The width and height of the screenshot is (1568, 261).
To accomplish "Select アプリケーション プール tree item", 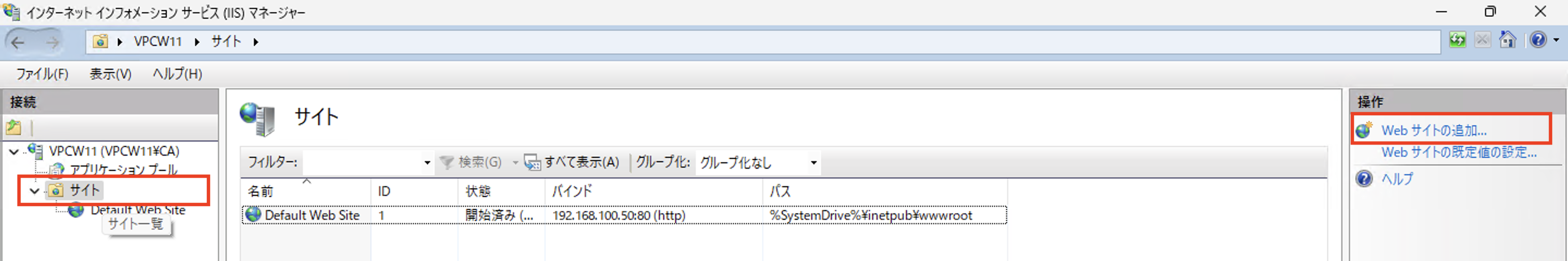I will (x=124, y=169).
